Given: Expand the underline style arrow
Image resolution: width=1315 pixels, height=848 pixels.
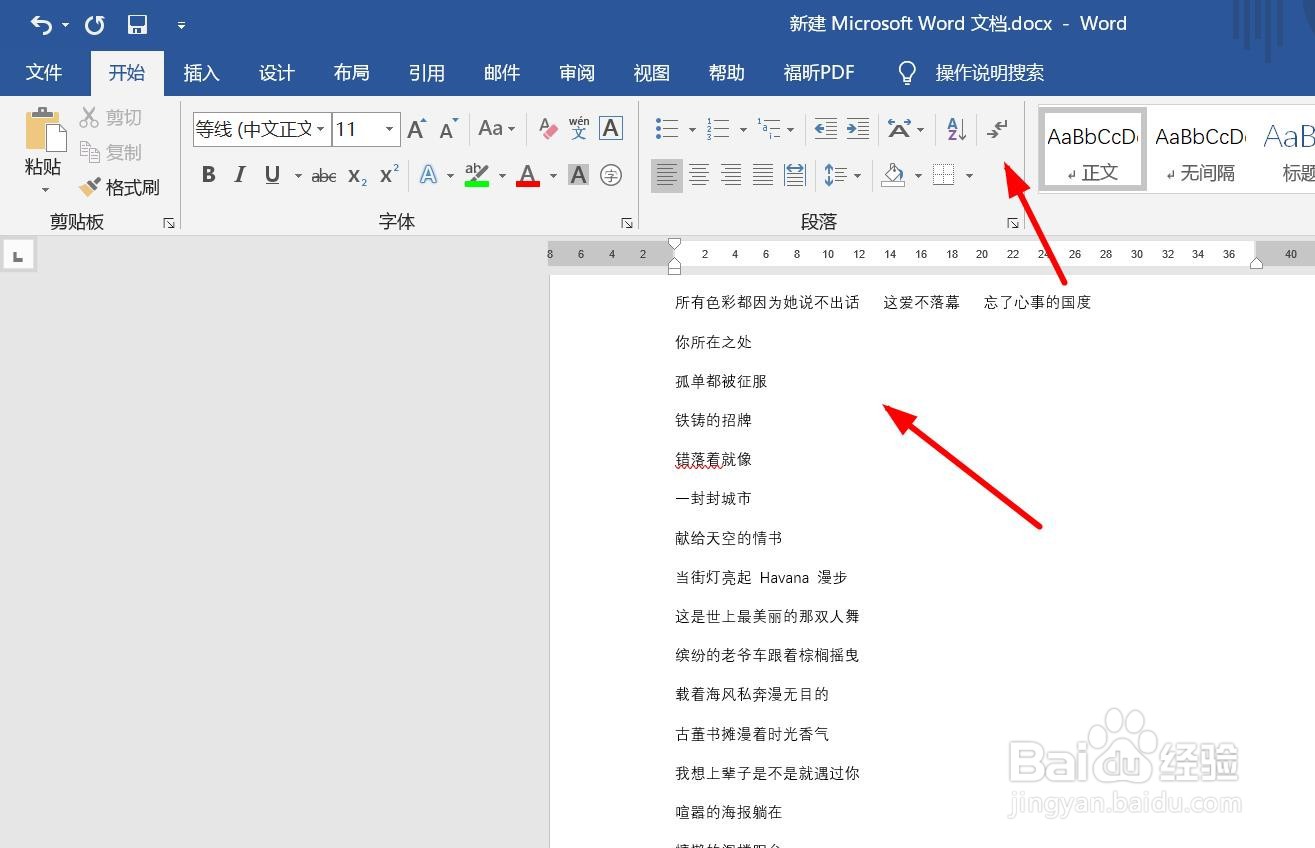Looking at the screenshot, I should (298, 176).
